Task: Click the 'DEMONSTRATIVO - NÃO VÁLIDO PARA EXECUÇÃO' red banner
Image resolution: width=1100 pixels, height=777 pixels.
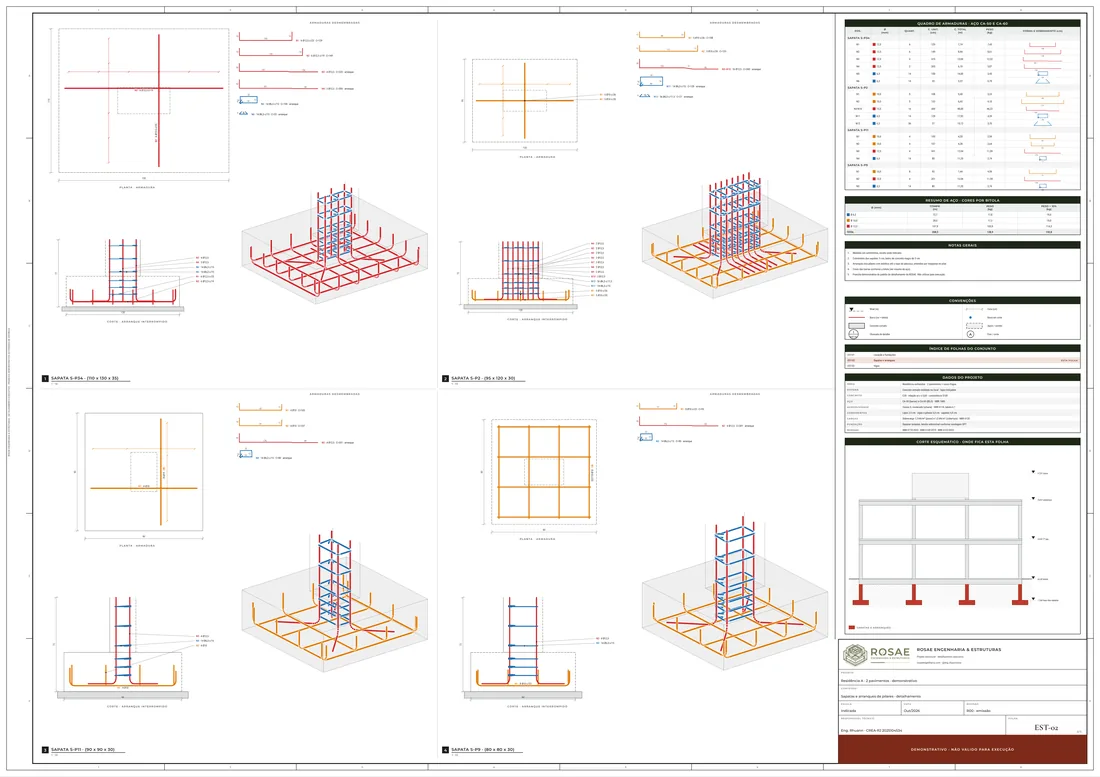Action: pos(962,750)
